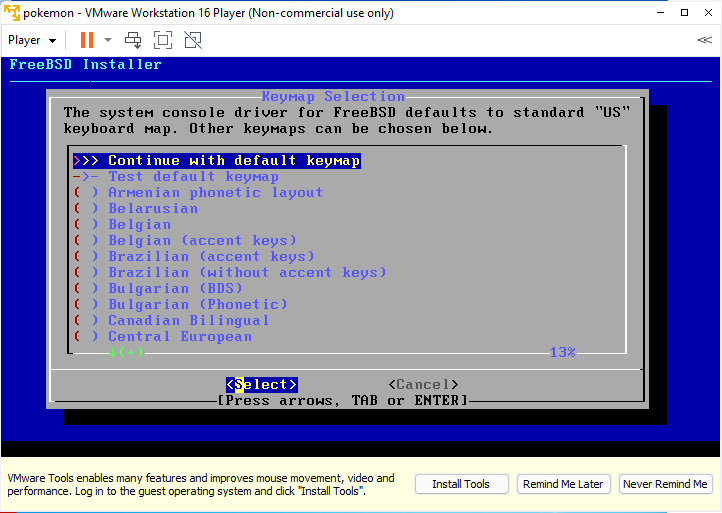Click the Select button
722x513 pixels.
pos(262,385)
